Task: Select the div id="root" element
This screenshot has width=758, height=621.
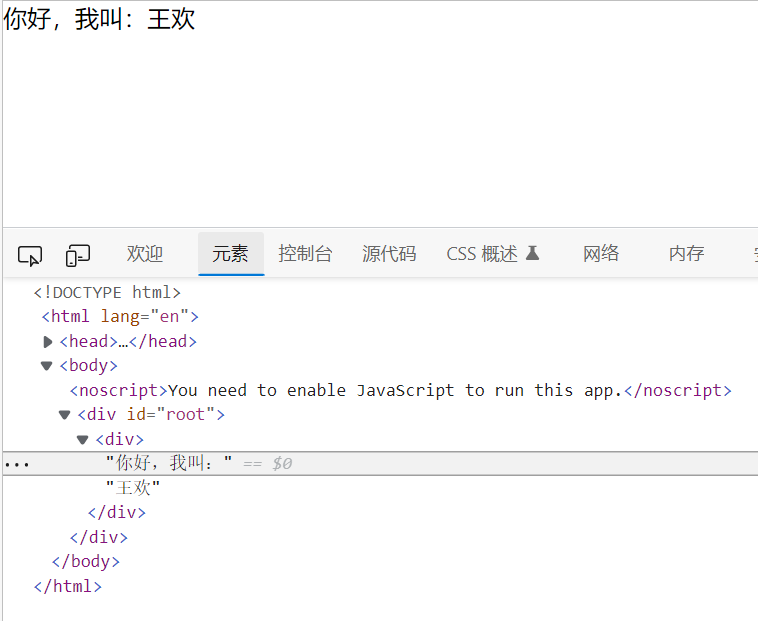Action: [151, 415]
